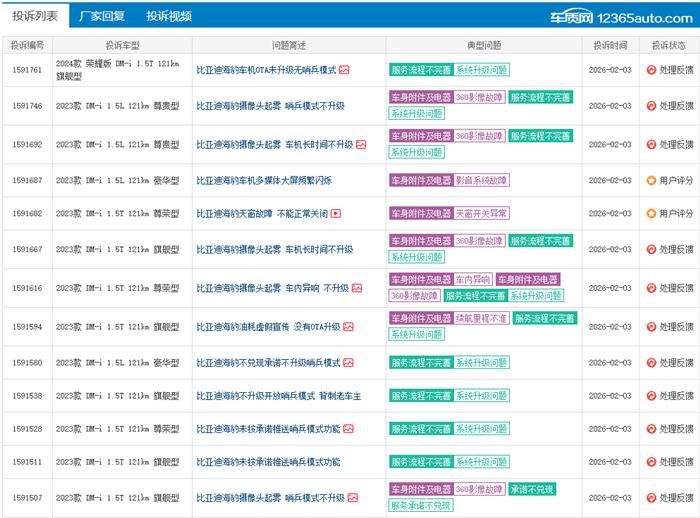Open picture icon on complaint 1591528 title
Image resolution: width=700 pixels, height=518 pixels.
point(348,429)
